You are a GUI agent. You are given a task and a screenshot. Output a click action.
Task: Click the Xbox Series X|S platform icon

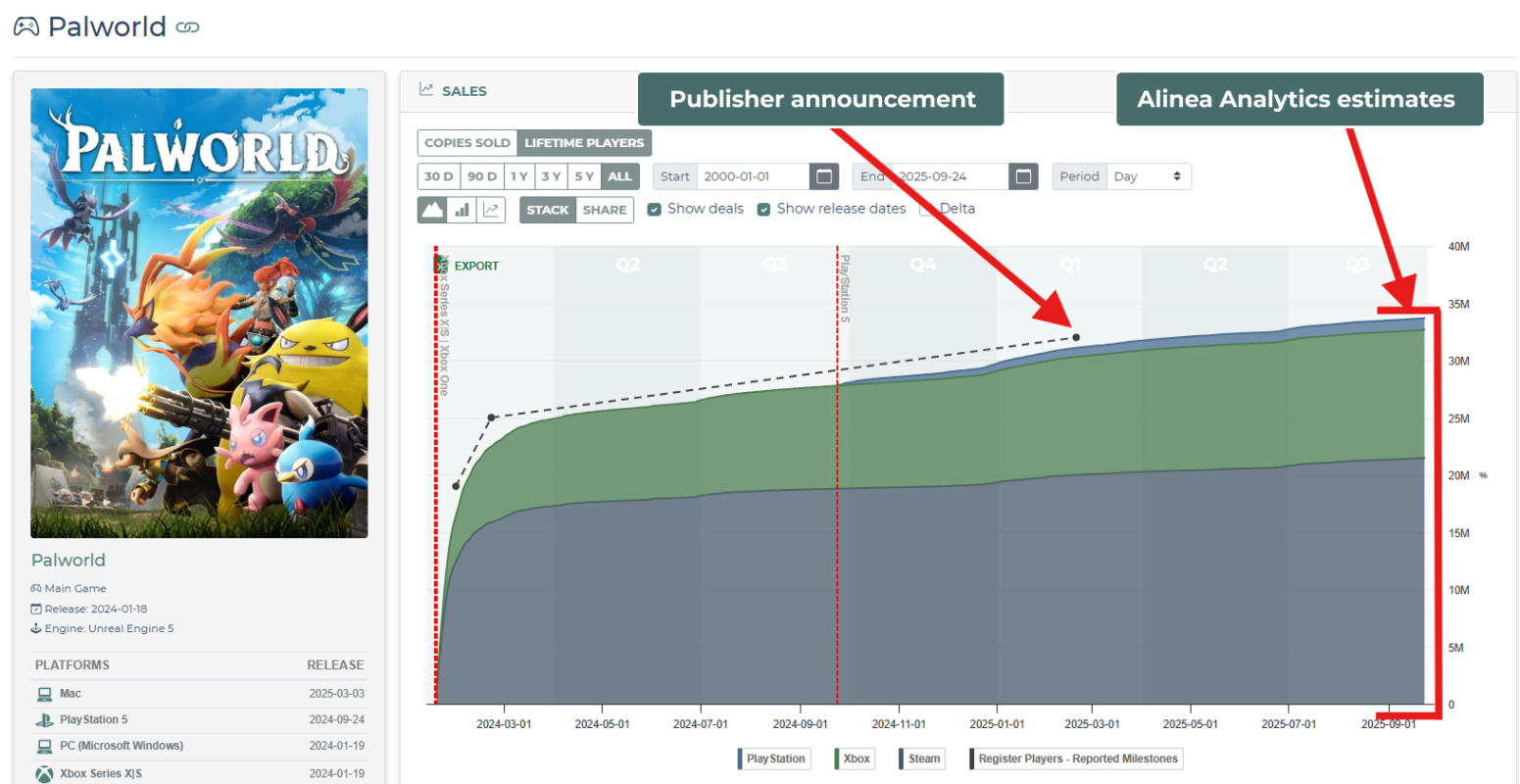(44, 773)
